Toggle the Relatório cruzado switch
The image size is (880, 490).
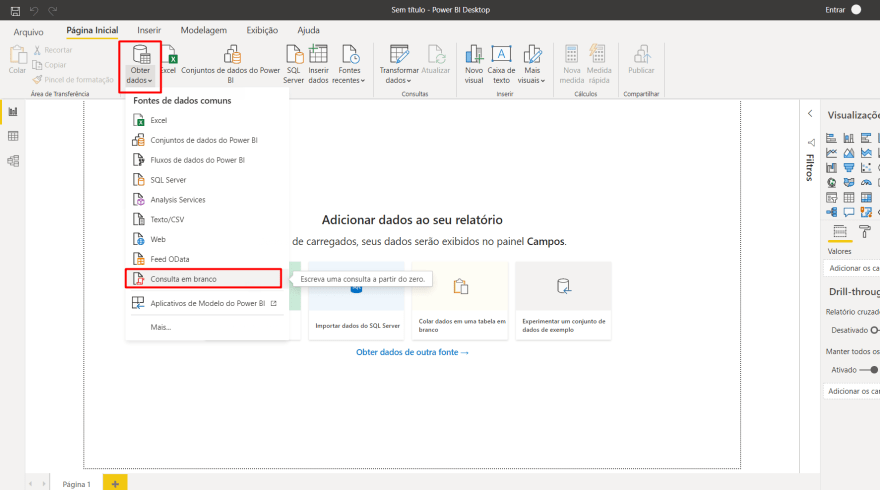[x=874, y=329]
